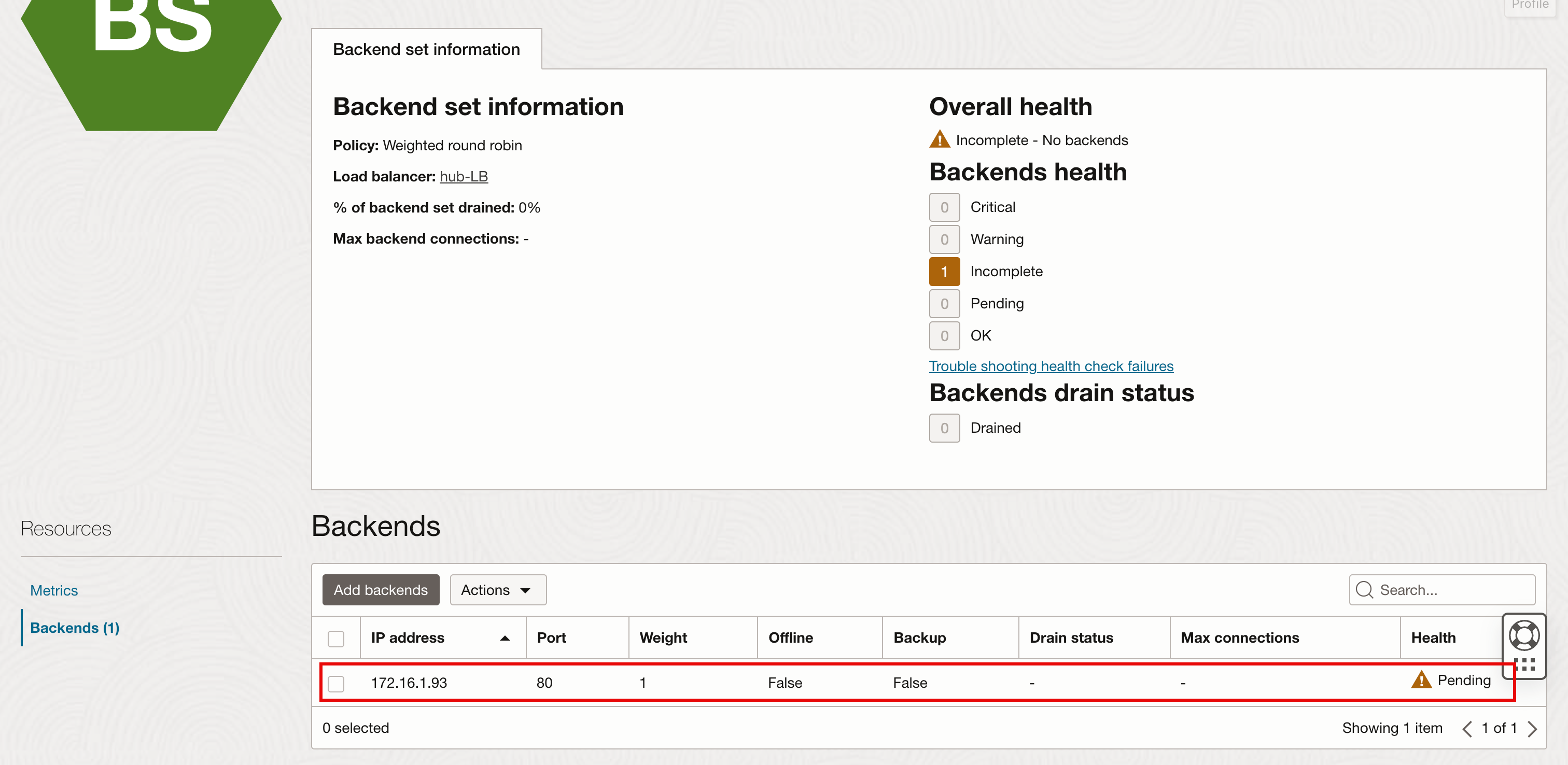Click the Overall health warning triangle icon
1568x765 pixels.
coord(939,139)
